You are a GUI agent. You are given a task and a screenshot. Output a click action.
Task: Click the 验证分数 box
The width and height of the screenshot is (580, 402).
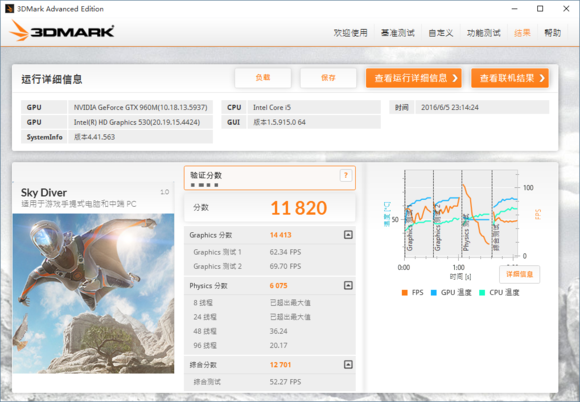(270, 178)
